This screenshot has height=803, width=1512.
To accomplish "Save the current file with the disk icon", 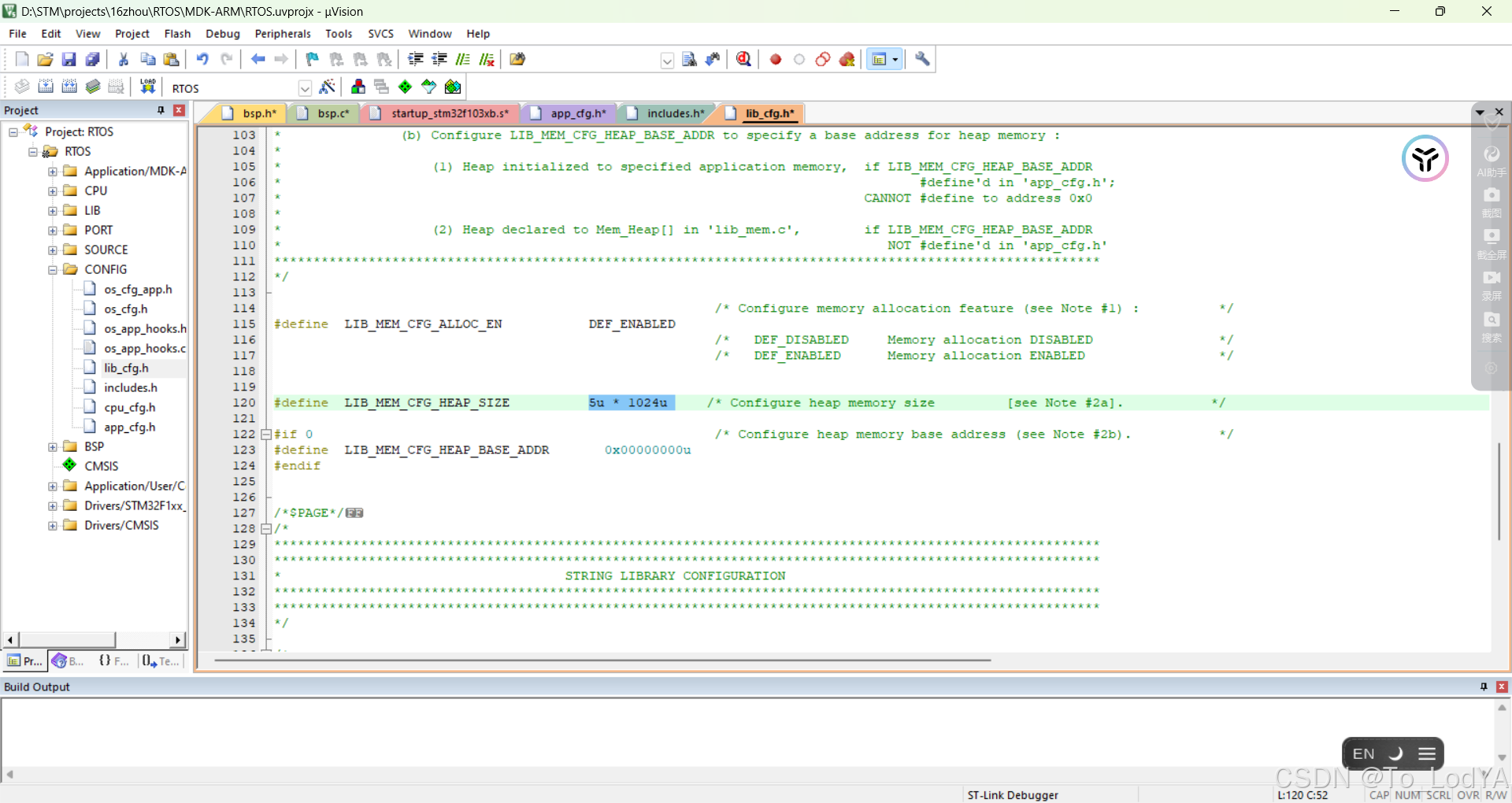I will tap(69, 59).
